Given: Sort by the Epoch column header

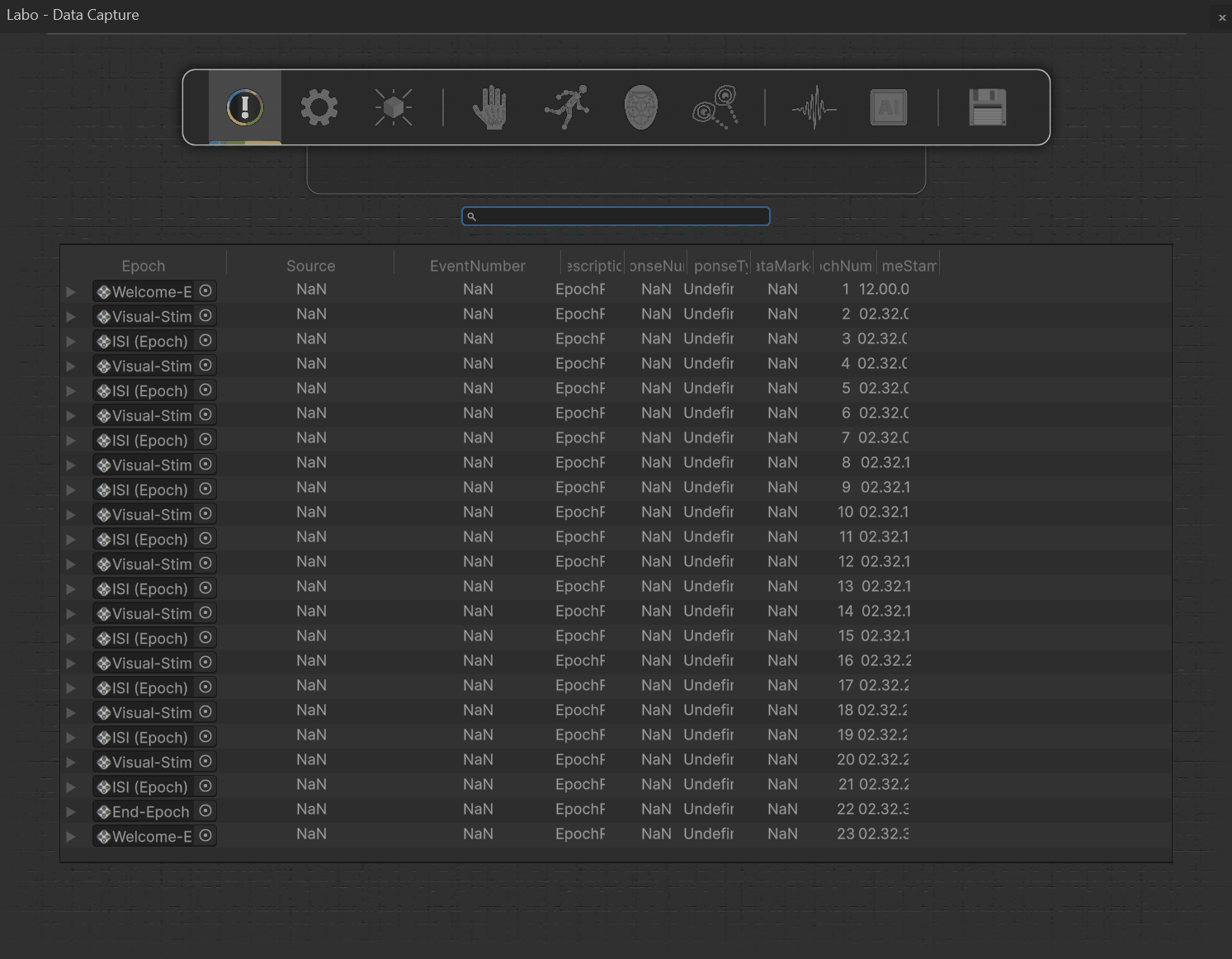Looking at the screenshot, I should 144,266.
